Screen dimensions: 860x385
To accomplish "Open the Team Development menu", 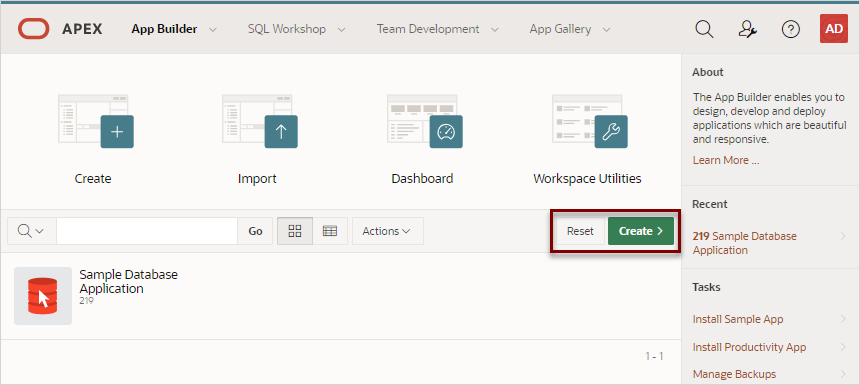I will 438,29.
